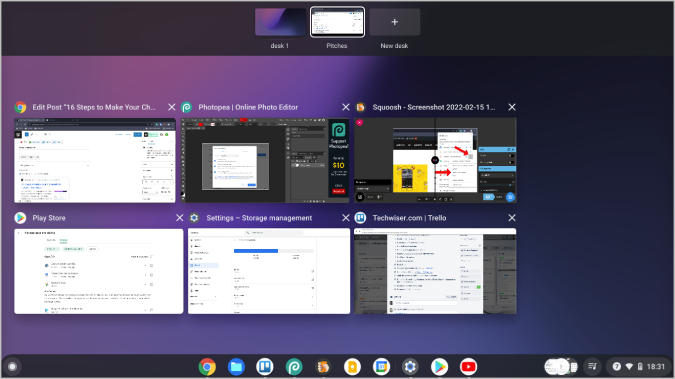Click the 'desk 1' name label

click(280, 46)
